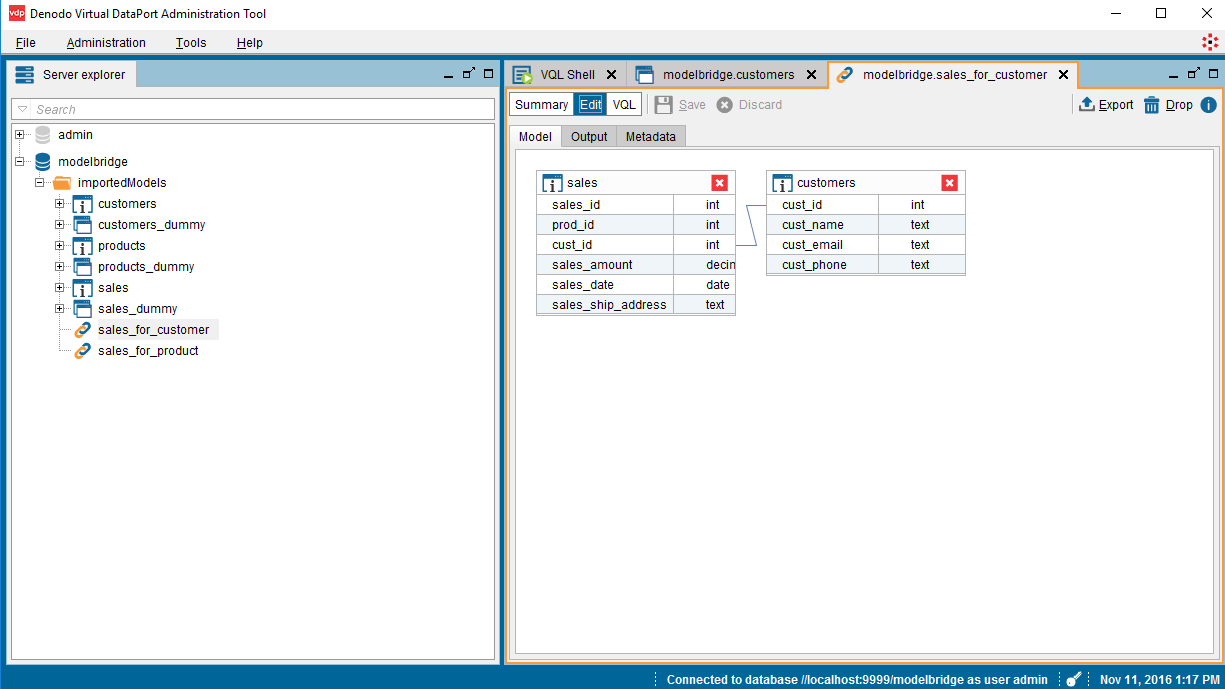Screen dimensions: 1225x689
Task: Switch to VQL view mode
Action: 624,105
